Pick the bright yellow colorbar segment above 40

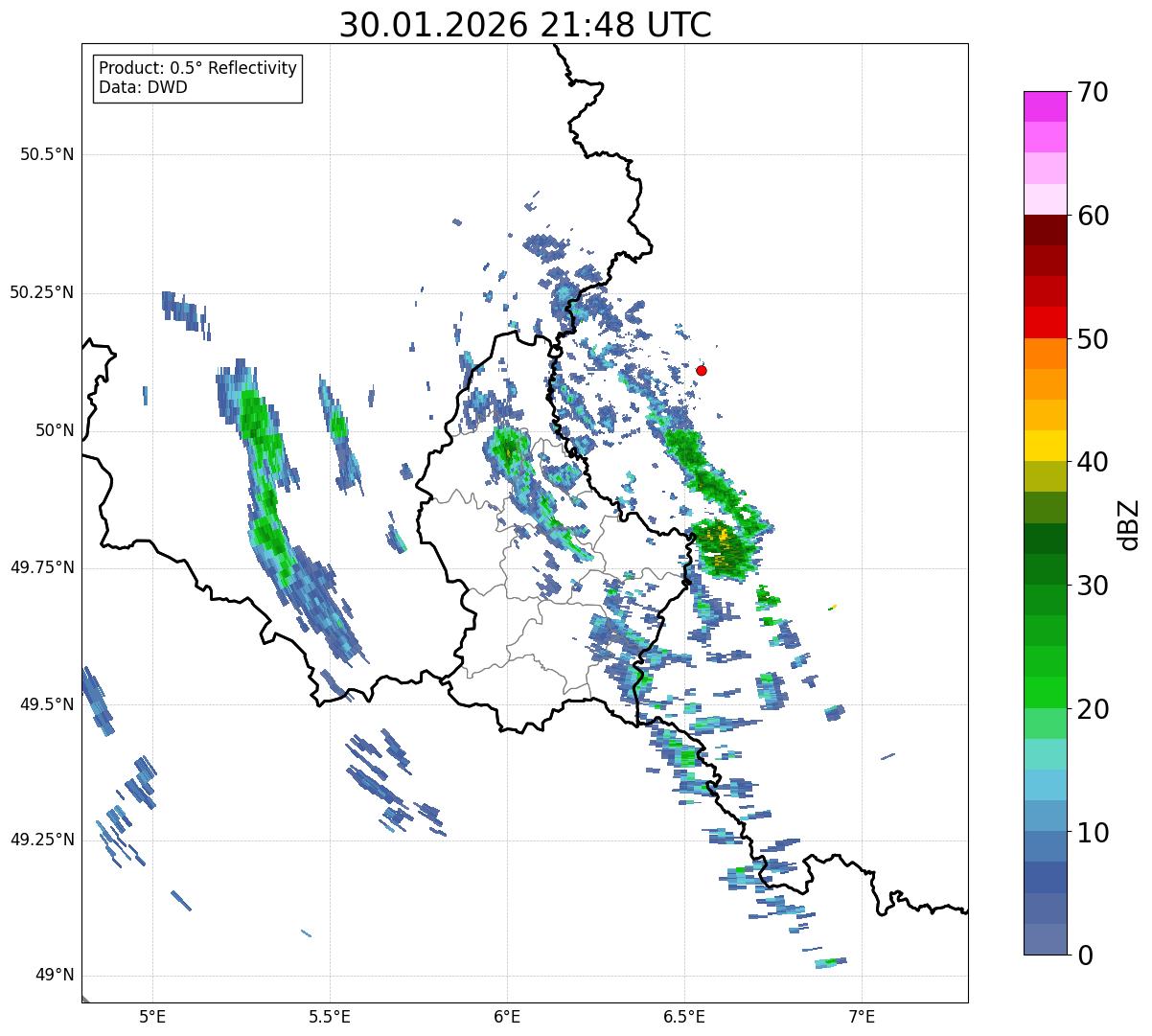point(1045,446)
